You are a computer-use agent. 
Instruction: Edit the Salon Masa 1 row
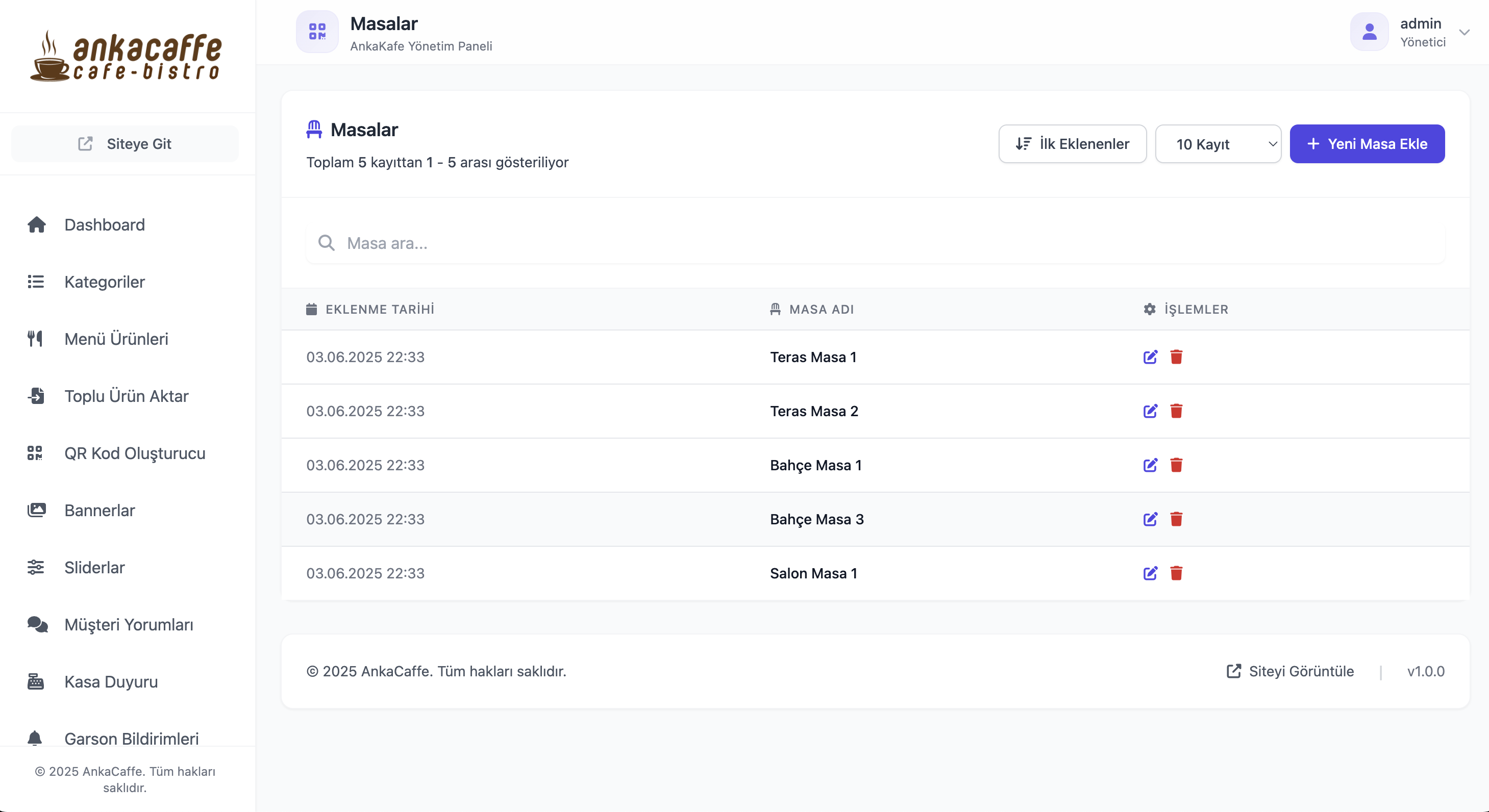pos(1150,573)
